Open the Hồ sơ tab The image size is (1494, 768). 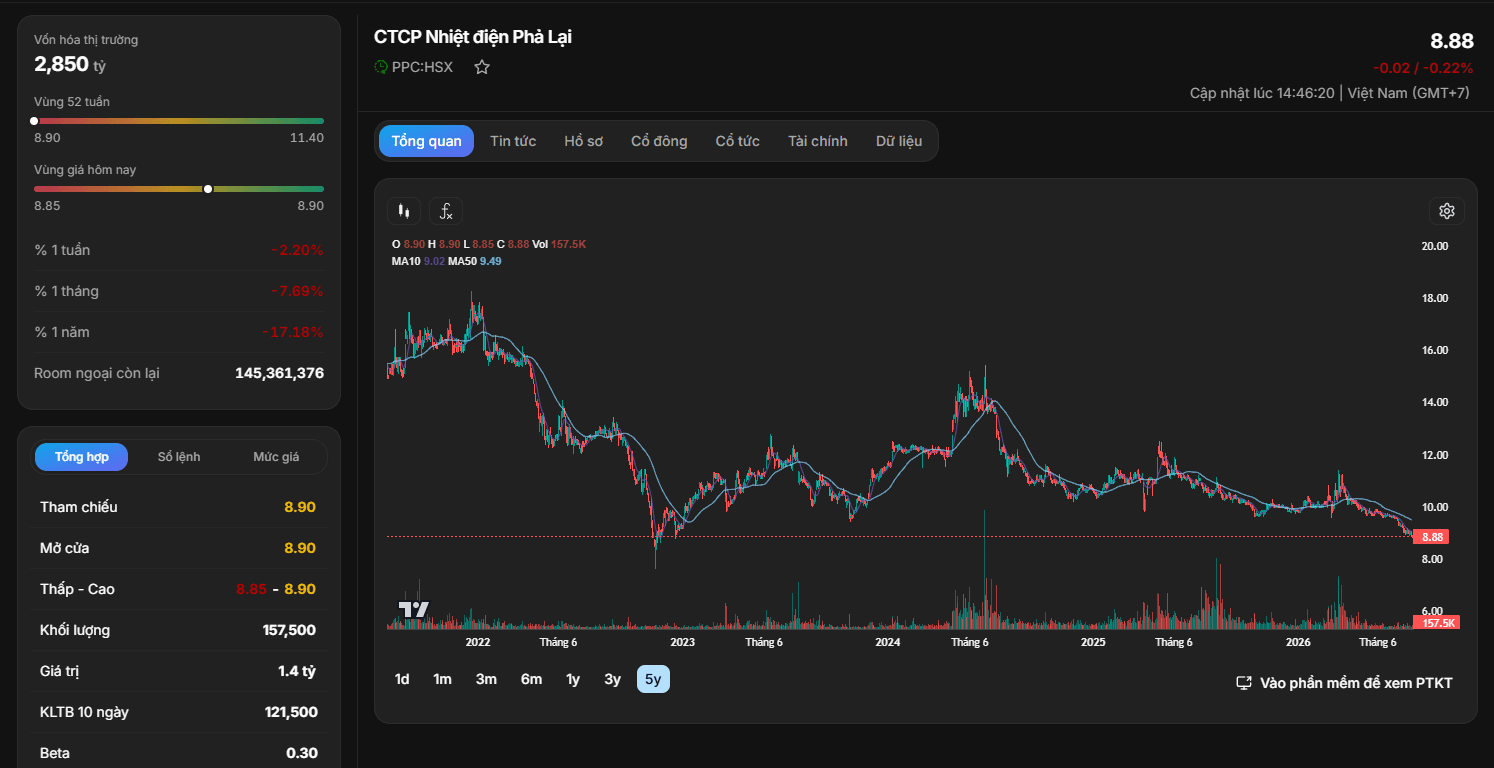coord(583,141)
